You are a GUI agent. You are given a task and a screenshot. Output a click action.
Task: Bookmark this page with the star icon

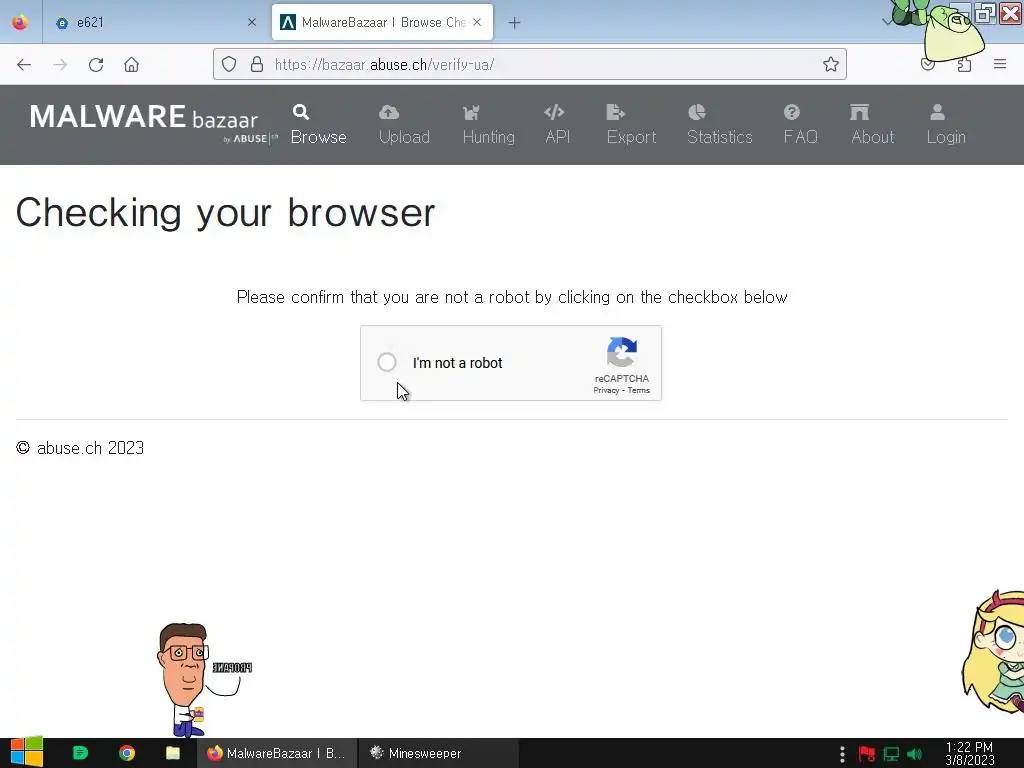click(x=831, y=64)
